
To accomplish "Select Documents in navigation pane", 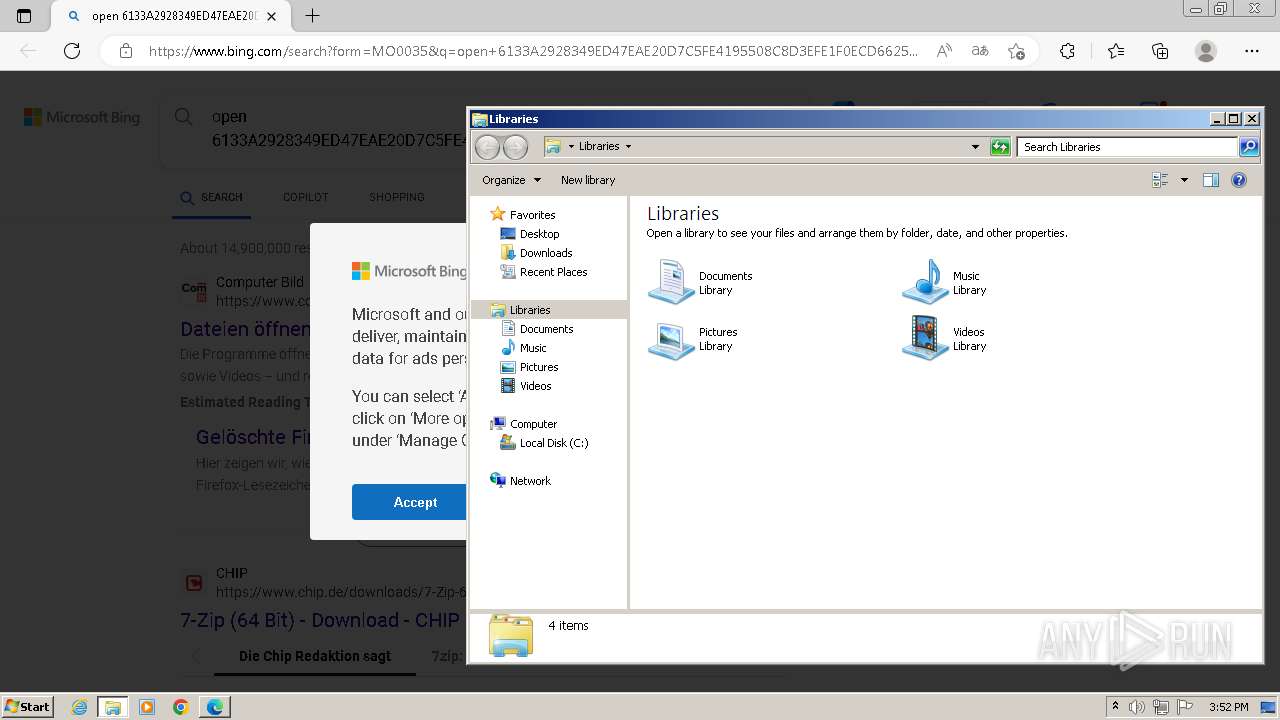I will [546, 329].
